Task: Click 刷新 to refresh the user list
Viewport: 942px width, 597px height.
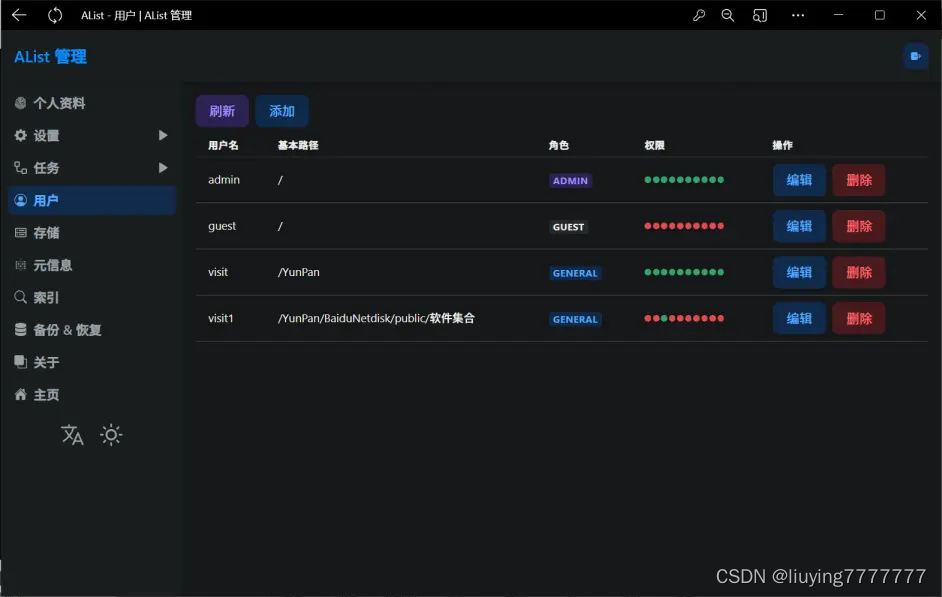Action: pyautogui.click(x=221, y=110)
